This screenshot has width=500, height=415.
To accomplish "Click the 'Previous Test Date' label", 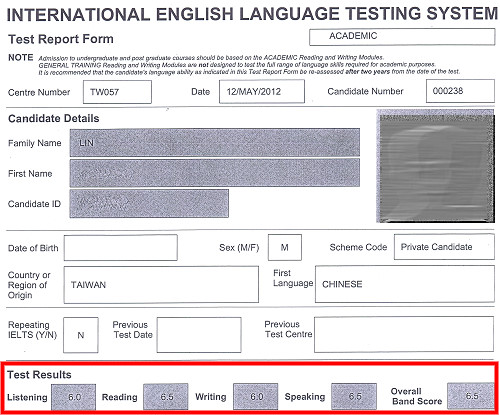I will pyautogui.click(x=133, y=330).
